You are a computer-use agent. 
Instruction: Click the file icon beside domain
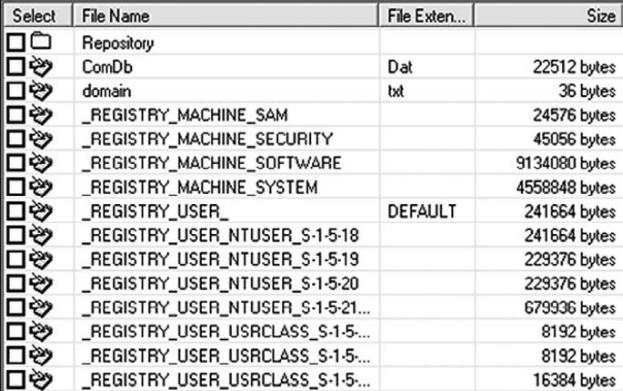point(41,91)
